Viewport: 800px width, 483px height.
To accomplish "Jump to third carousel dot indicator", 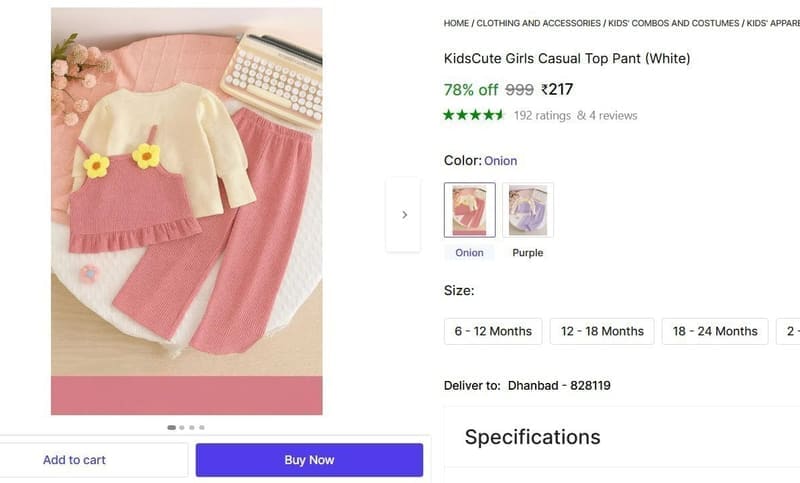I will pyautogui.click(x=192, y=427).
